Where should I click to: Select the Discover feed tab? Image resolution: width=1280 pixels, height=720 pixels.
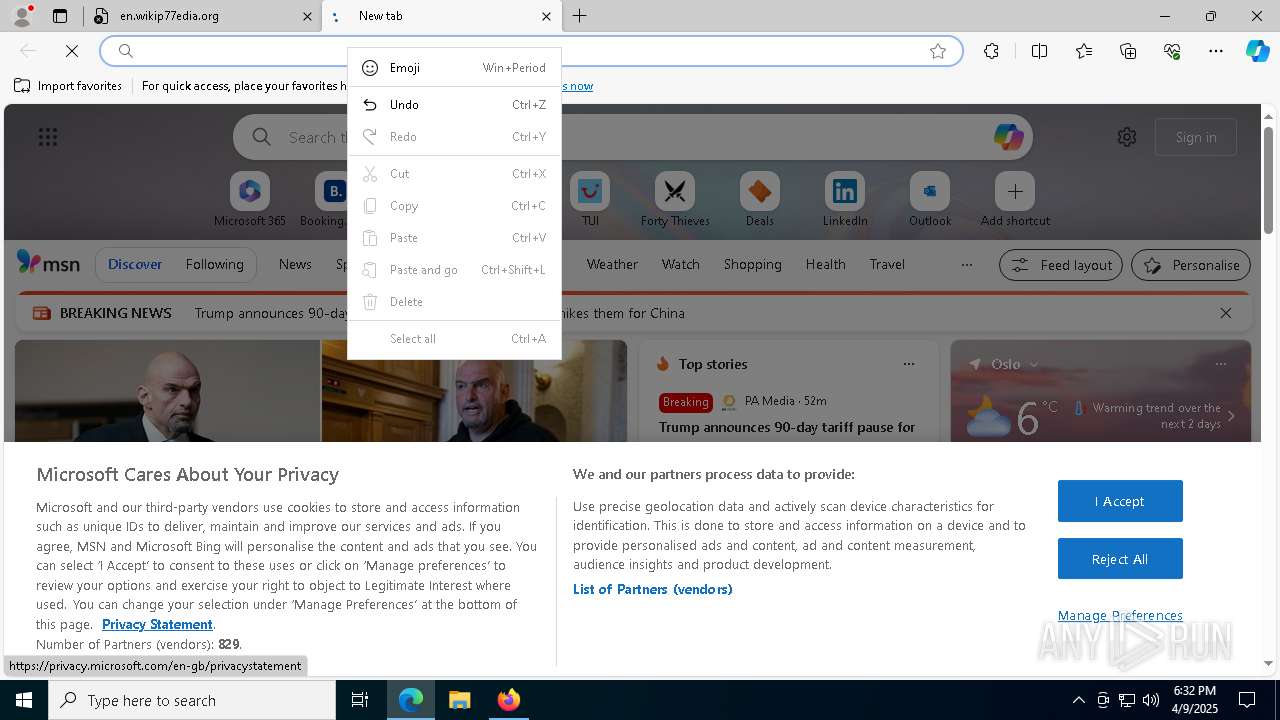135,264
